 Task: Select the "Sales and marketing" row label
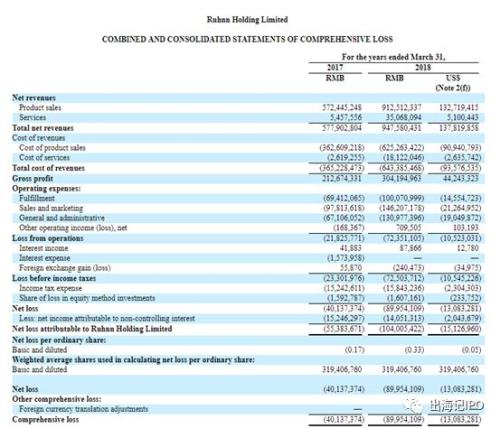(x=51, y=208)
